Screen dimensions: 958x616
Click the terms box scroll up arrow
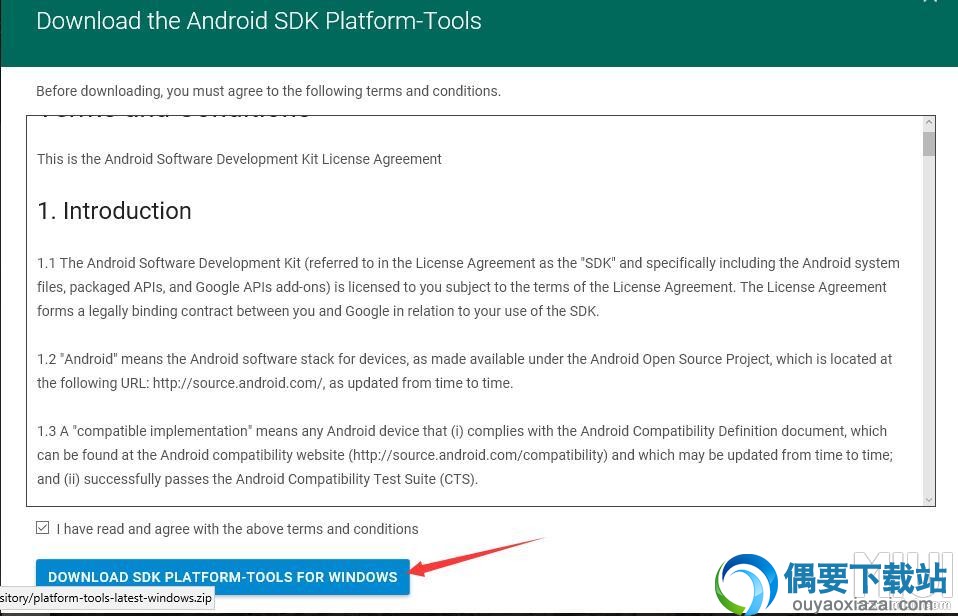click(929, 123)
